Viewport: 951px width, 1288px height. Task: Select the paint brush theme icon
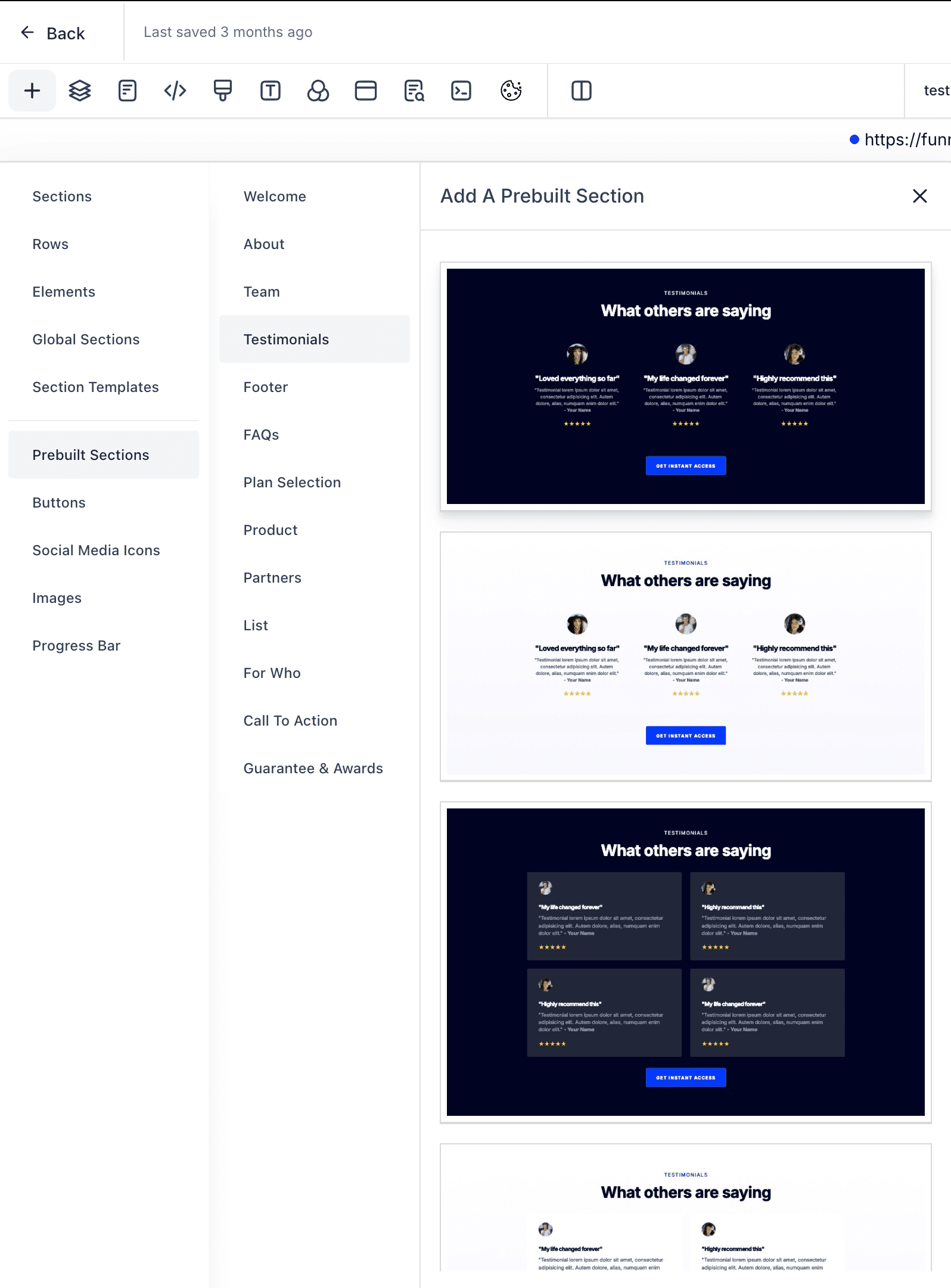click(x=223, y=91)
